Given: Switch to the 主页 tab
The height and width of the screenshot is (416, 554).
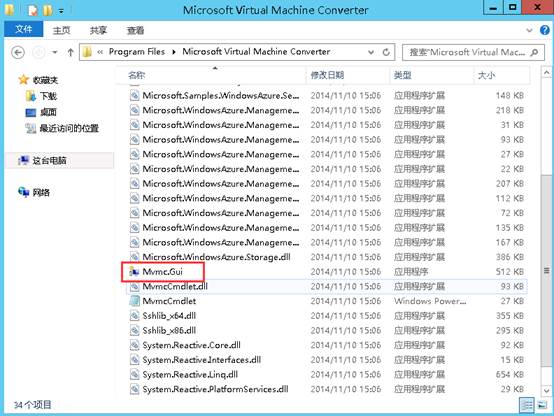Looking at the screenshot, I should 61,30.
